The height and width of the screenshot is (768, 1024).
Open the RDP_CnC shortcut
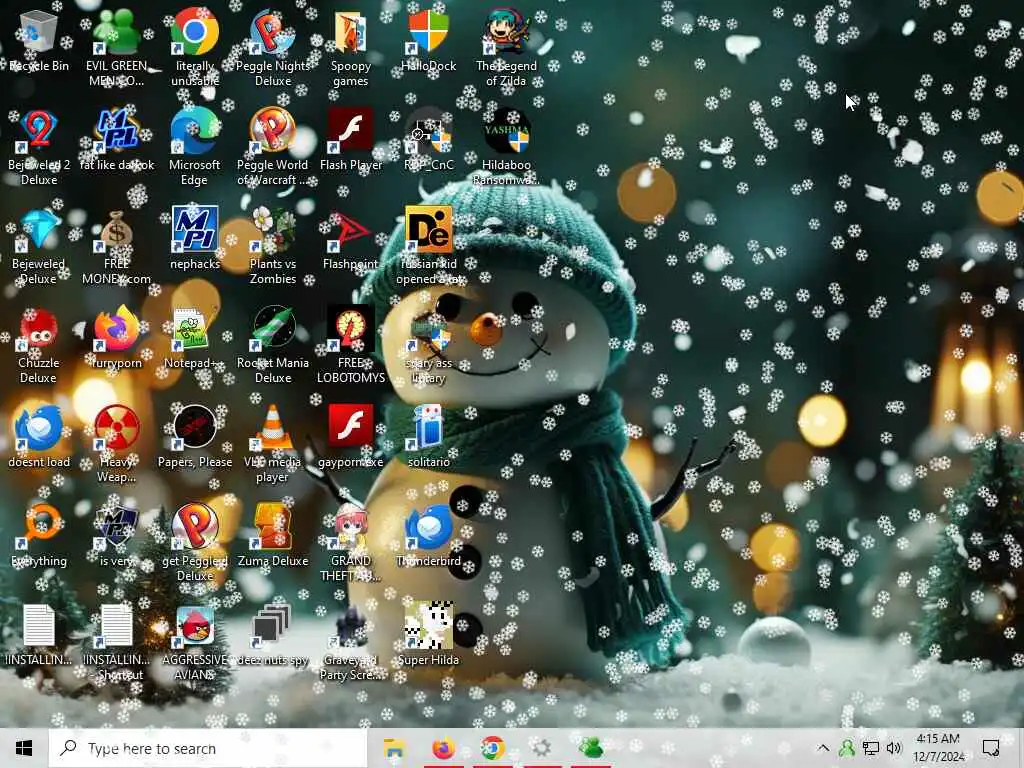coord(428,140)
